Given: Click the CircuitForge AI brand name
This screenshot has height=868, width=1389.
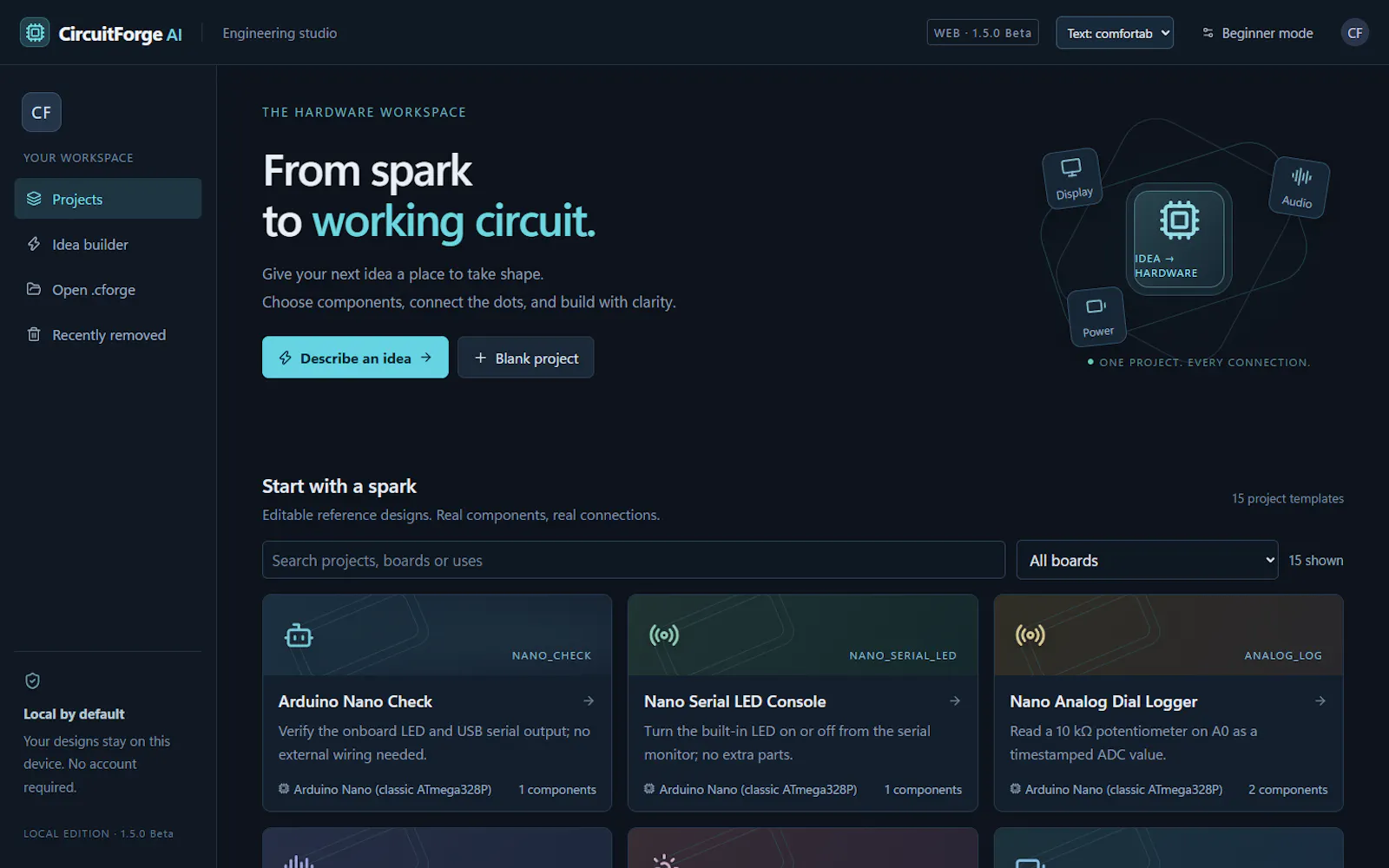Looking at the screenshot, I should [x=121, y=33].
